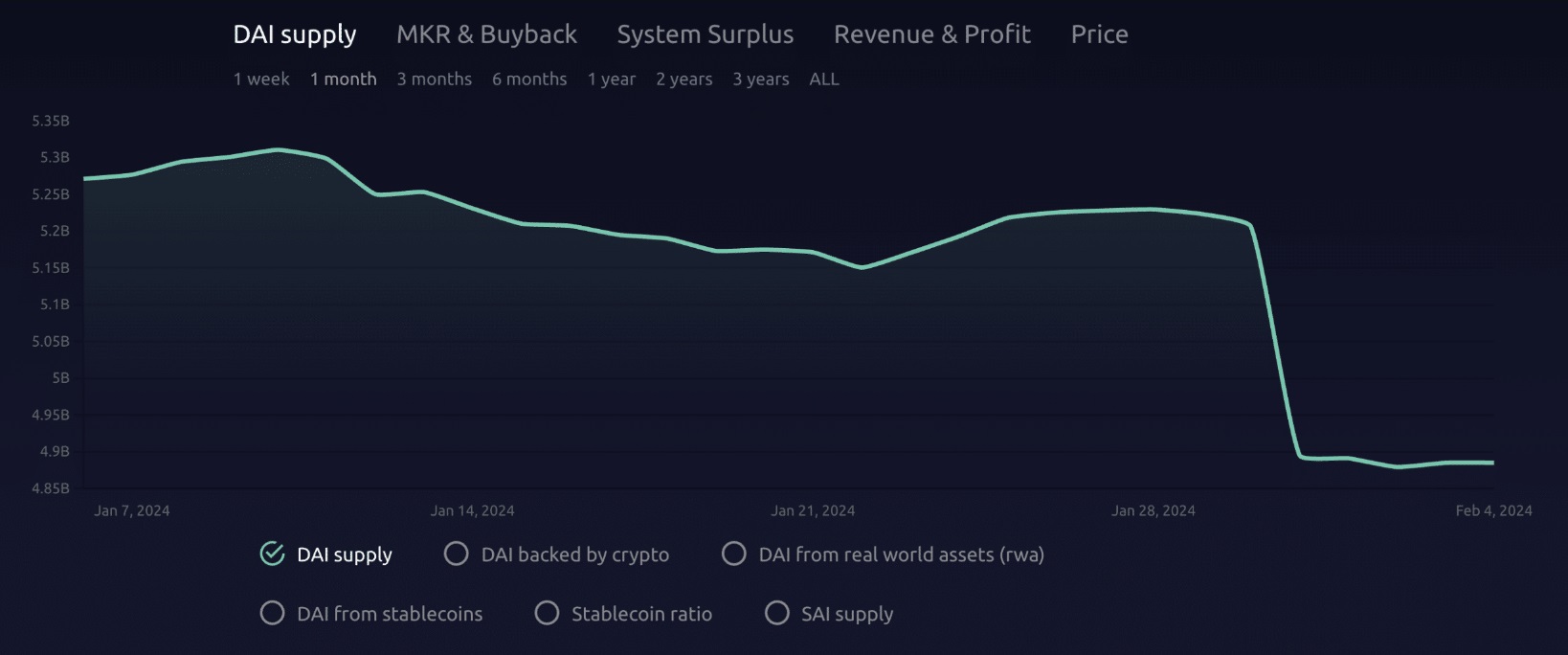This screenshot has height=655, width=1568.
Task: Click the Feb 4, 2024 axis label
Action: tap(1494, 511)
